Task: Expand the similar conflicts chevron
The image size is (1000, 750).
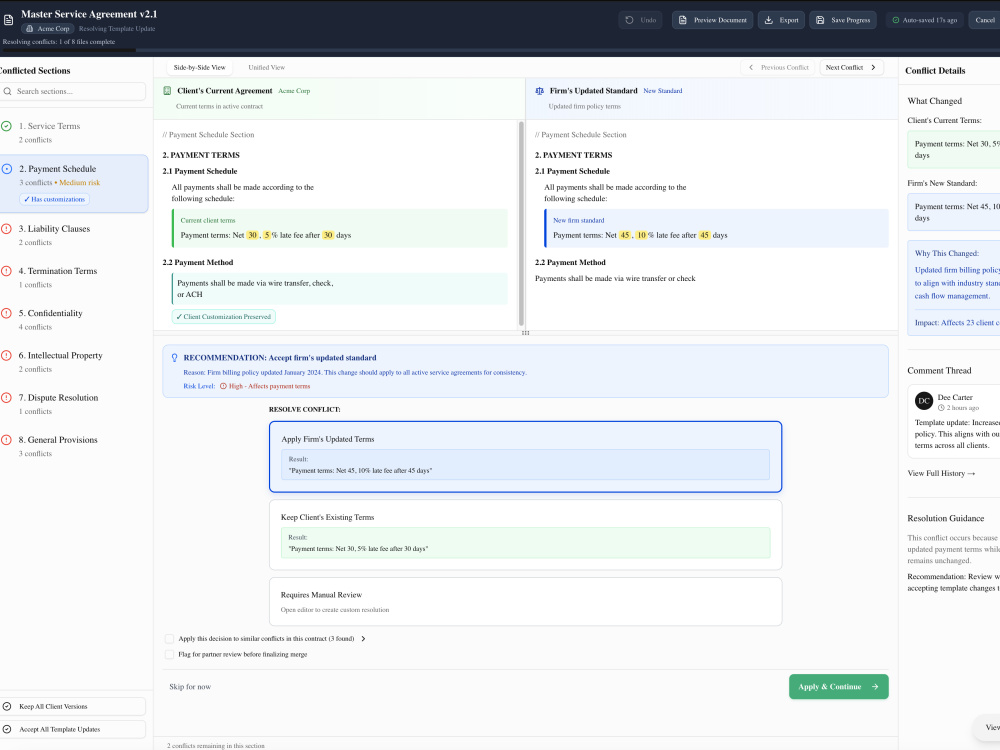Action: coord(364,638)
